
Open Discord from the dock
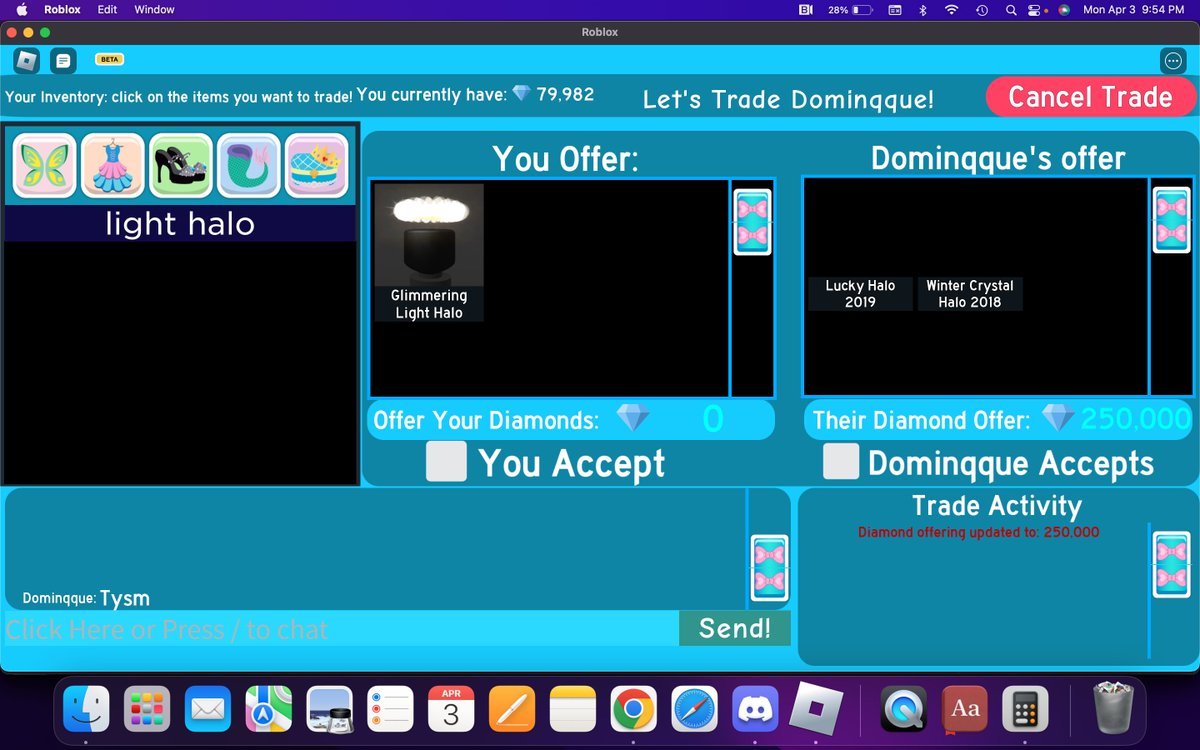(x=756, y=709)
